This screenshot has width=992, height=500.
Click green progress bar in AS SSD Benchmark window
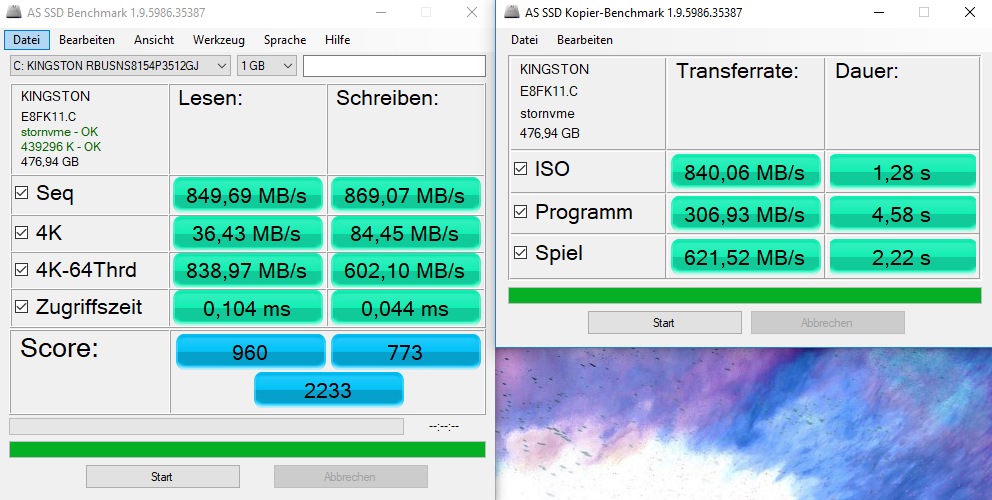[x=247, y=449]
